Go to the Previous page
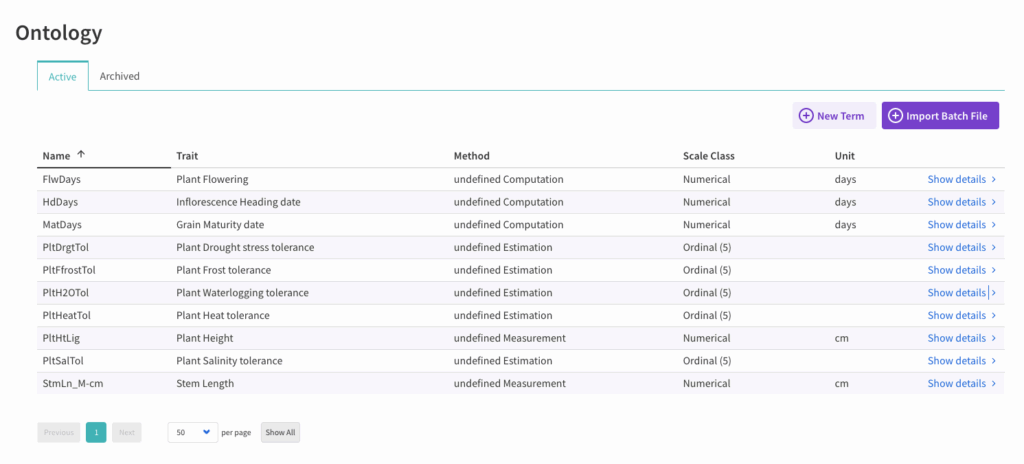 point(59,432)
